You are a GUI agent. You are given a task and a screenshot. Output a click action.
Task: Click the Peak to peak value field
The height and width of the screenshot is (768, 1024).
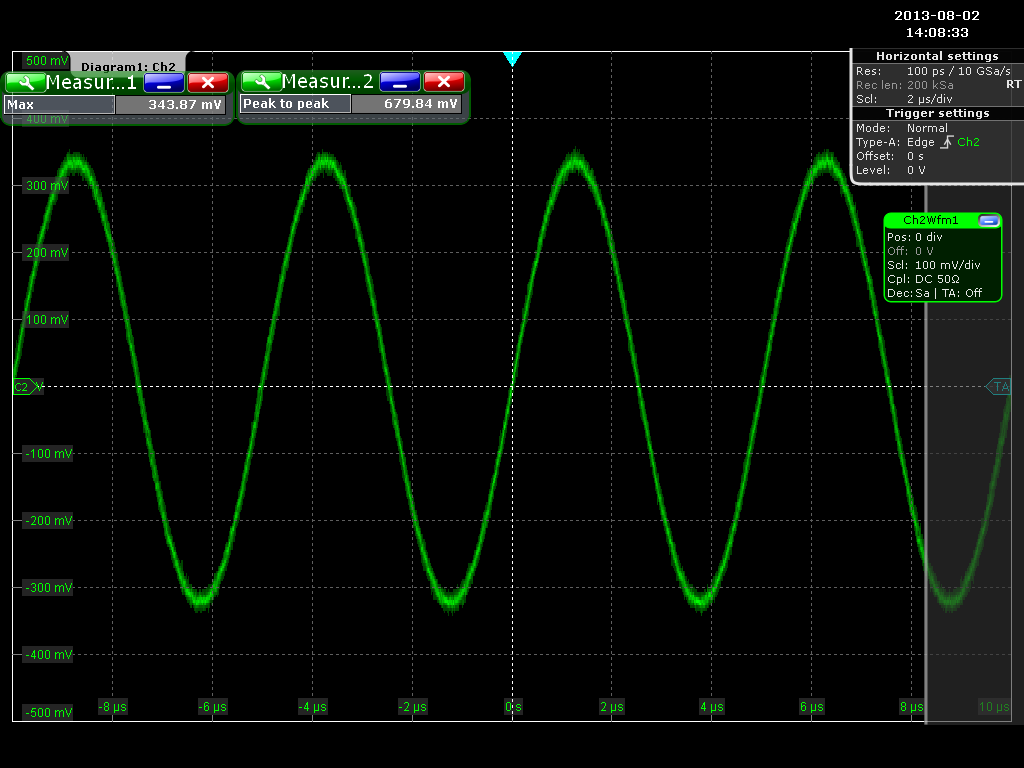[407, 104]
